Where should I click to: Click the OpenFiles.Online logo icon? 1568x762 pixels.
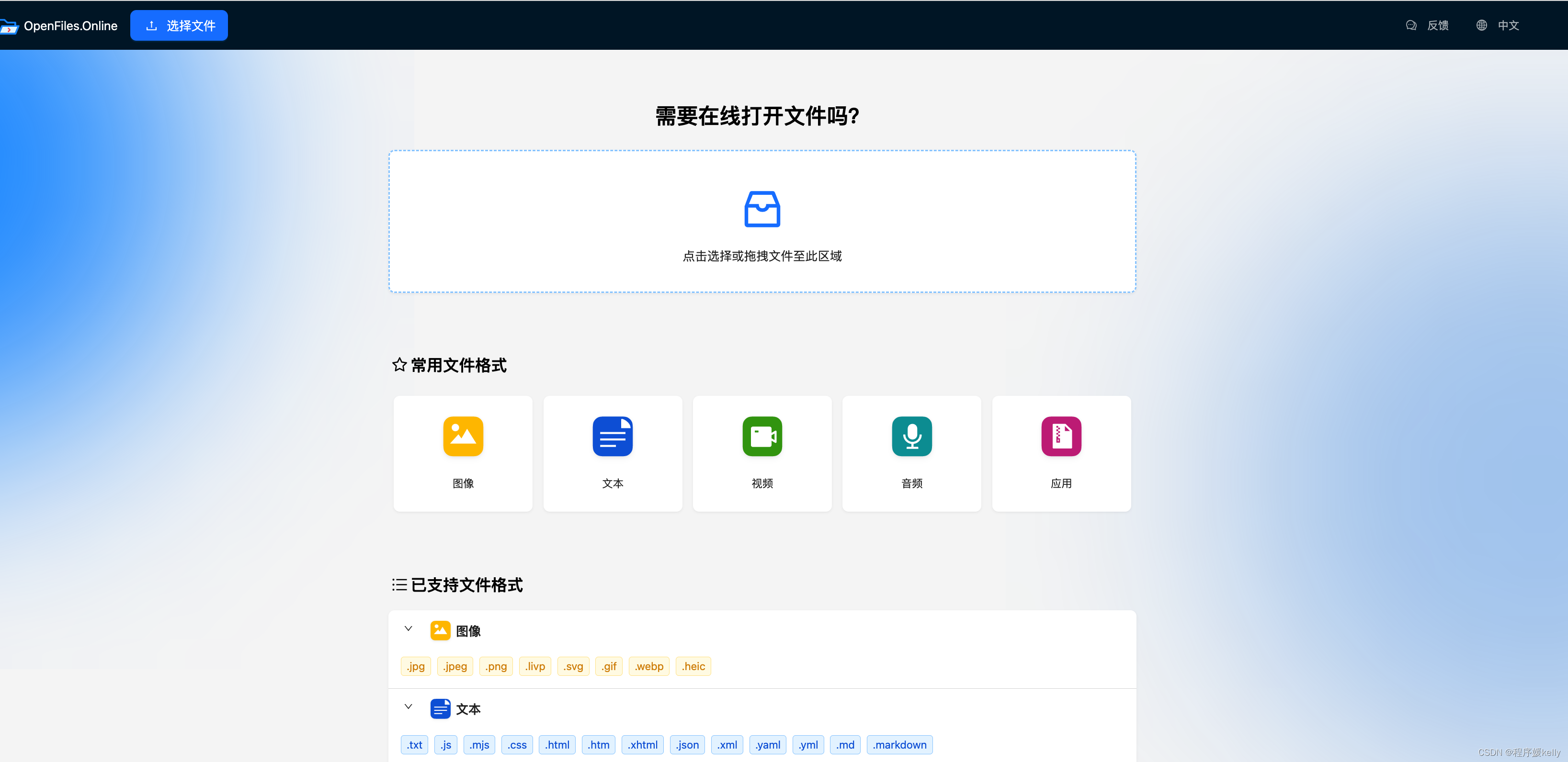[x=9, y=26]
